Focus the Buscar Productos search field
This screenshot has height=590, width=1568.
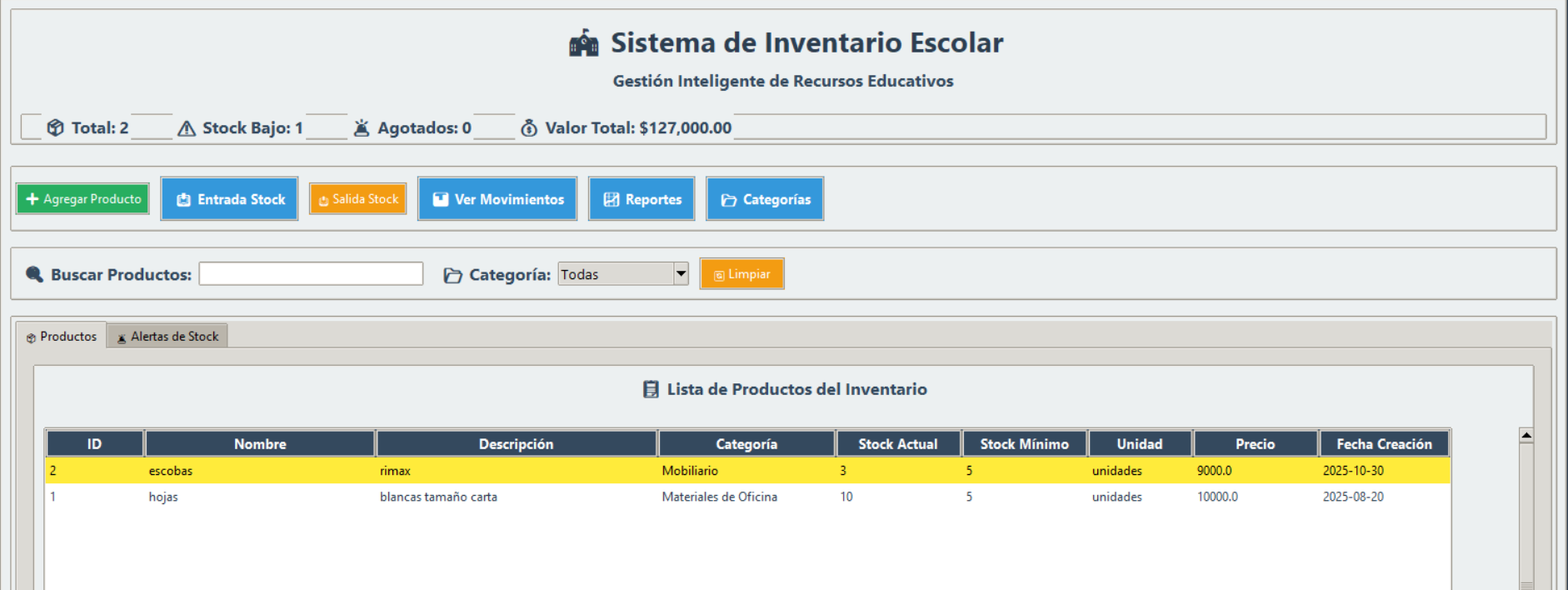click(311, 274)
